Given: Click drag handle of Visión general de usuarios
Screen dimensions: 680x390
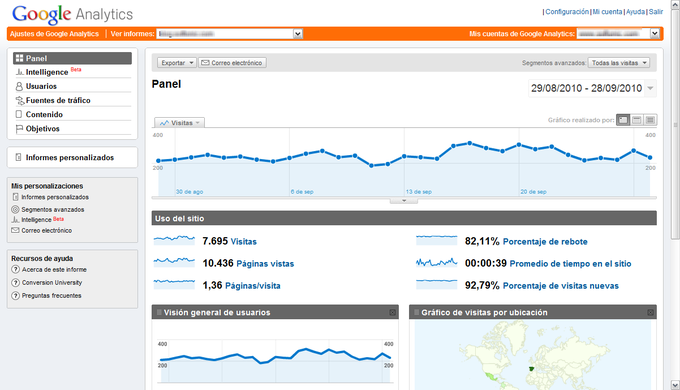Looking at the screenshot, I should click(x=159, y=312).
